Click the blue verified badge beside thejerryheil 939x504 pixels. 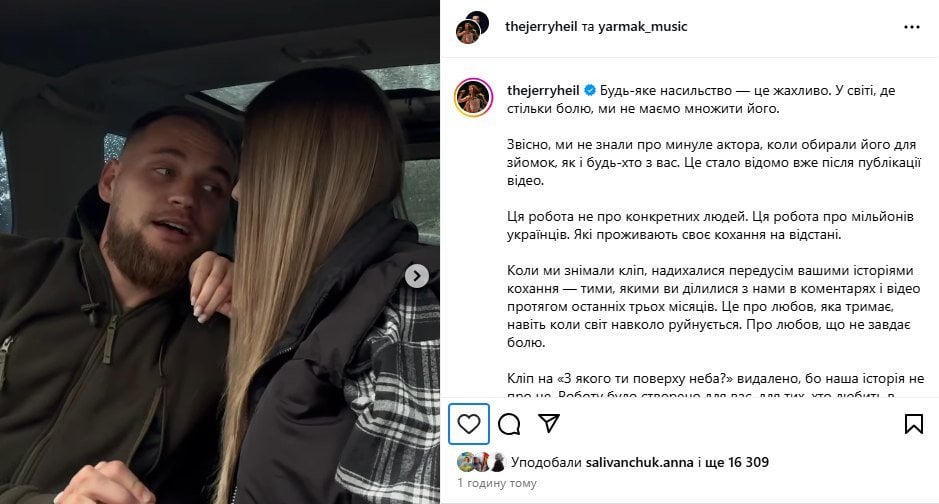(590, 90)
